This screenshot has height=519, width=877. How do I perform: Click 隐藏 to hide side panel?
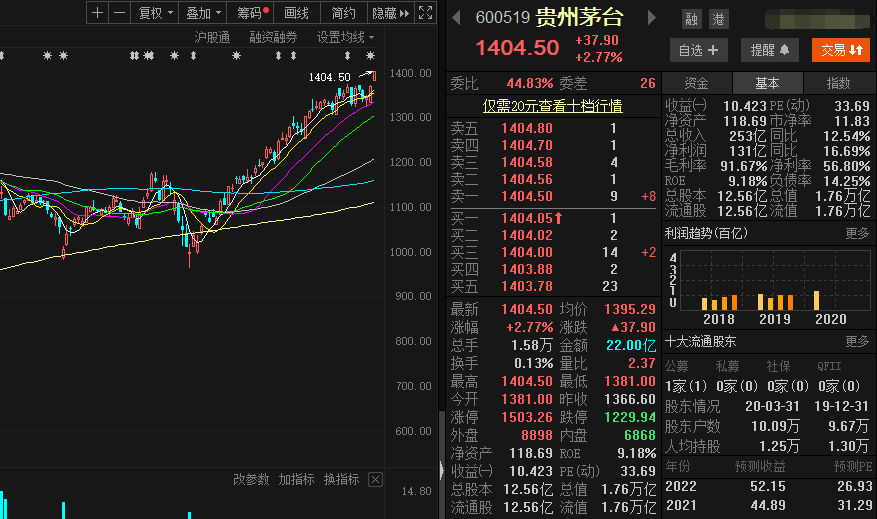tap(390, 13)
